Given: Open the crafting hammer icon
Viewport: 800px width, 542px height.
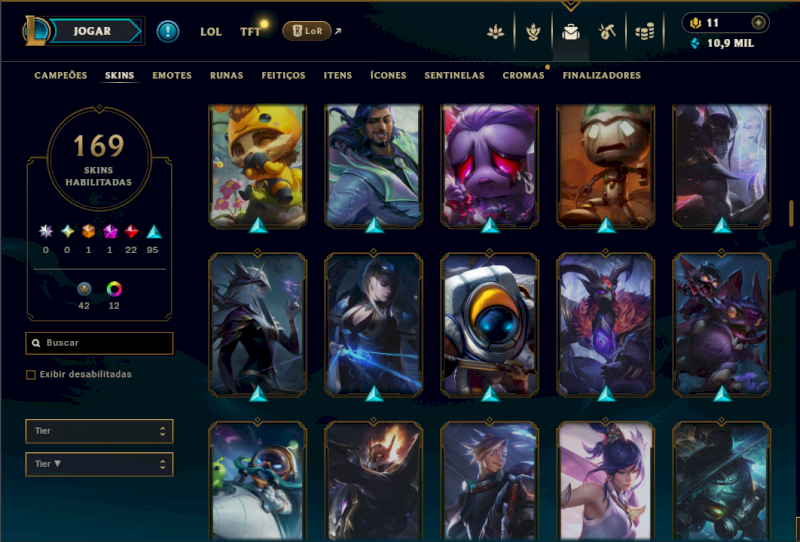Looking at the screenshot, I should click(x=607, y=32).
